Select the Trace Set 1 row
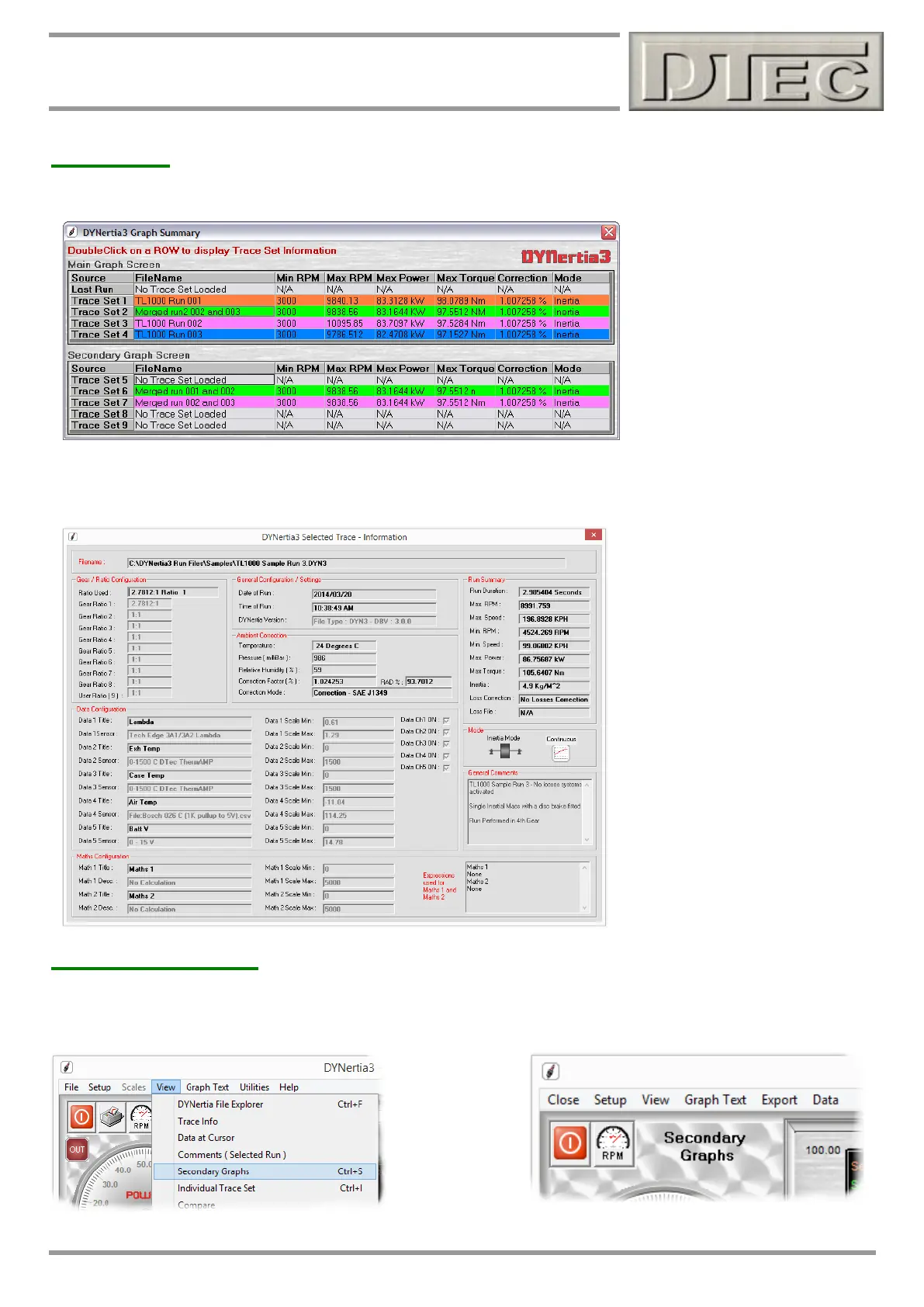 pyautogui.click(x=340, y=300)
